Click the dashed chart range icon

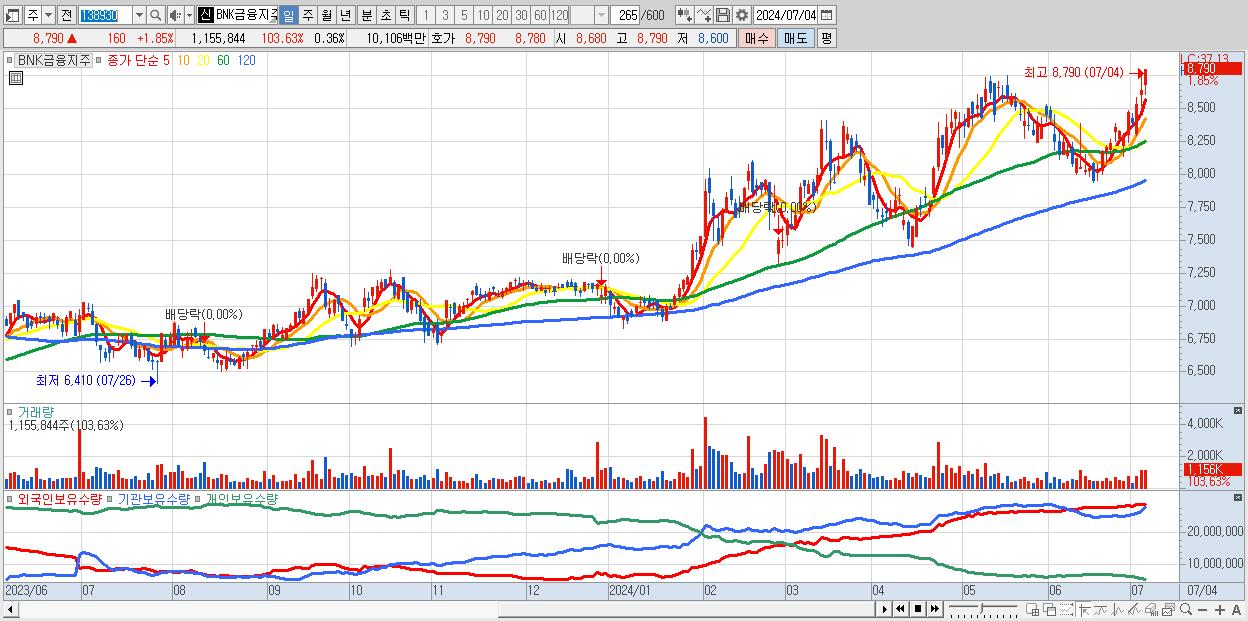point(1066,609)
